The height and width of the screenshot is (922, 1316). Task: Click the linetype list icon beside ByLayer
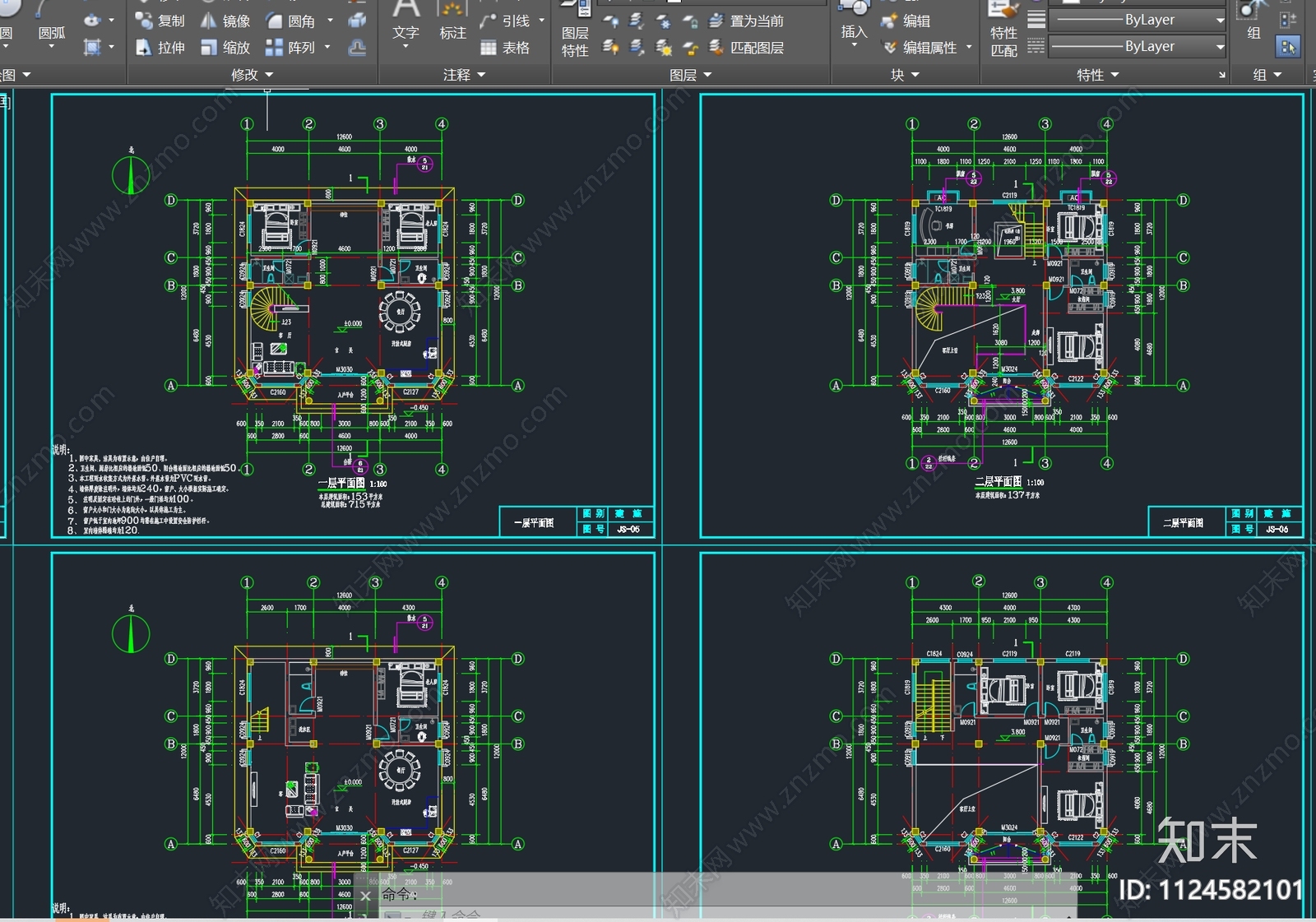[1036, 47]
